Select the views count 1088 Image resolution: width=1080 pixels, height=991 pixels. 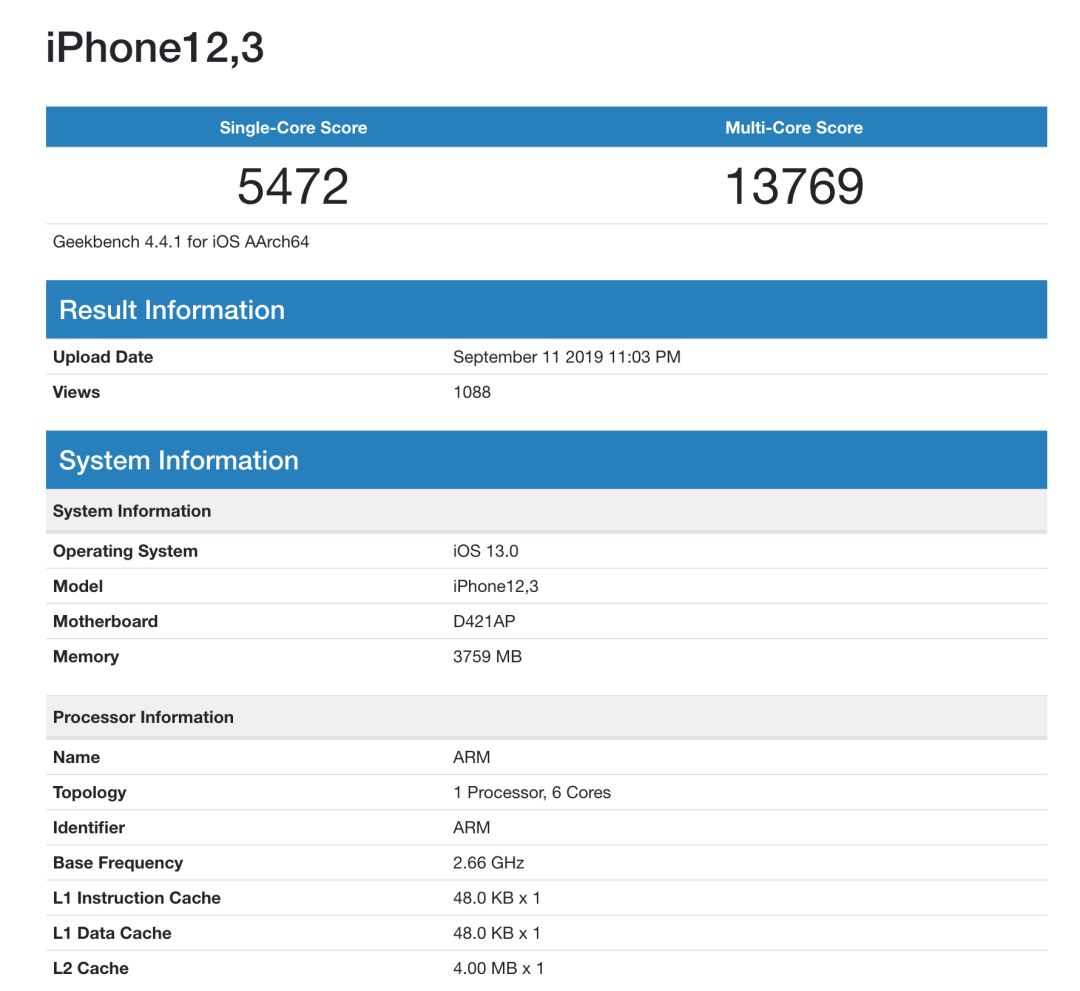coord(472,392)
